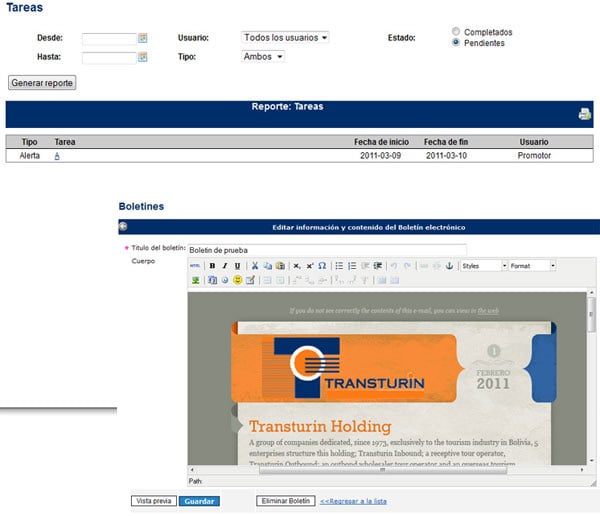Apply superscript formatting
Screen dimensions: 600x516
(310, 266)
